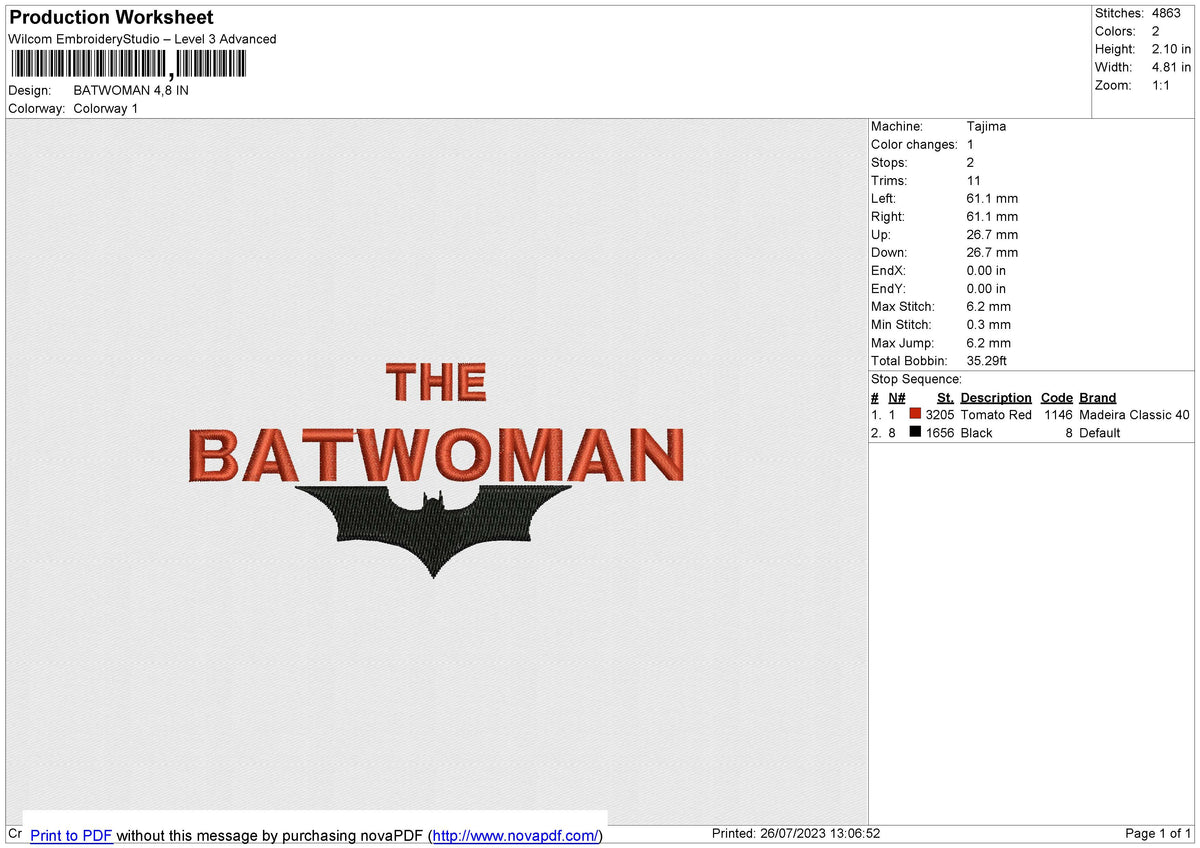The width and height of the screenshot is (1200, 848).
Task: Click the EndY value 0.00 in
Action: [986, 288]
